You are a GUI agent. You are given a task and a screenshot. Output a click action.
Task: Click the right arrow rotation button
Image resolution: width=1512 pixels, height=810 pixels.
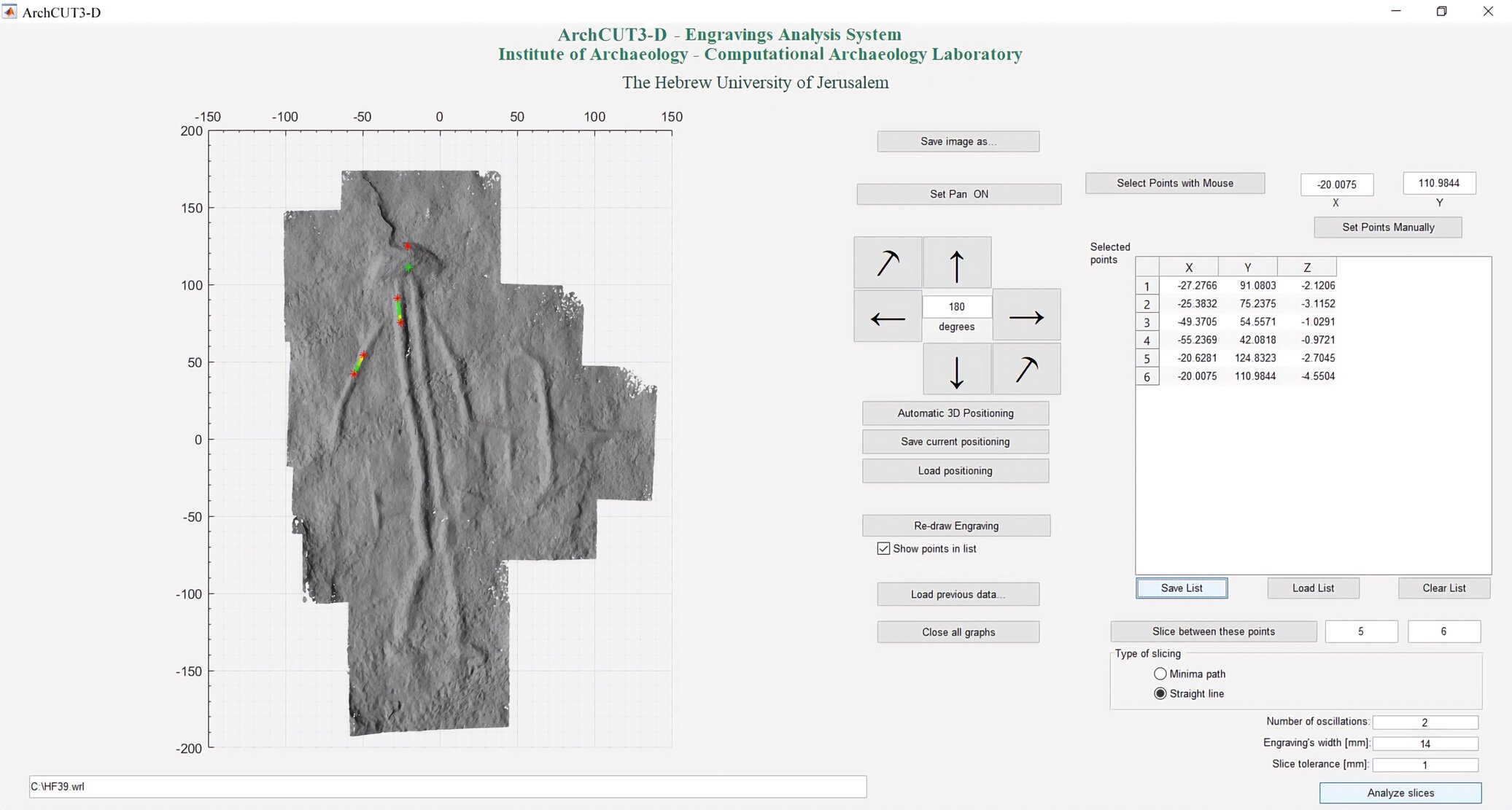[x=1026, y=316]
